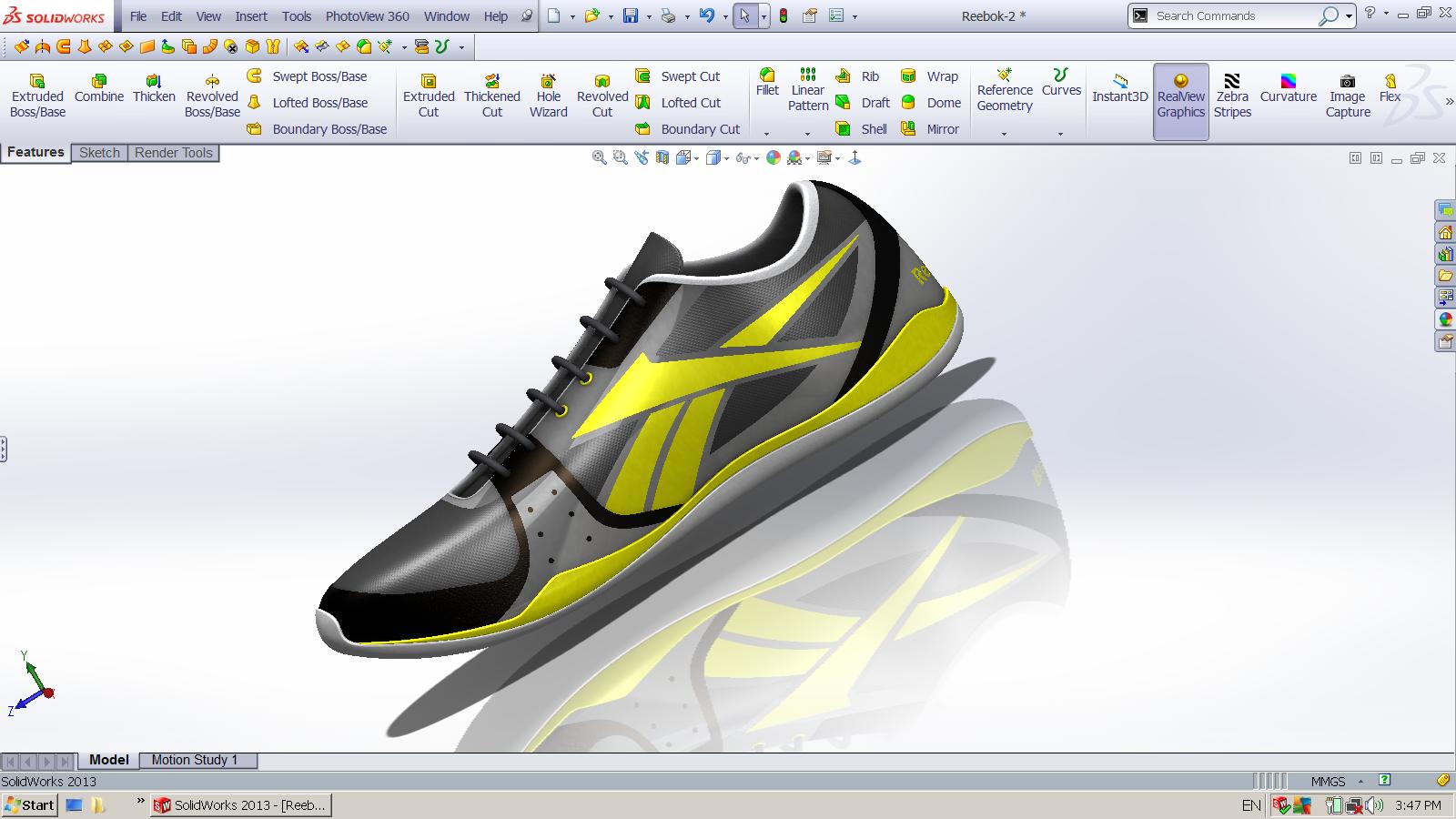Expand the Search Commands dropdown arrow

[1349, 16]
